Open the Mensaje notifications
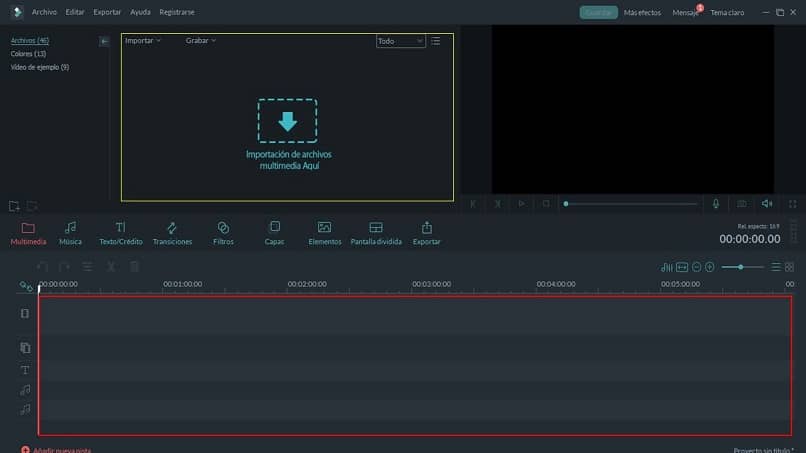 point(685,12)
